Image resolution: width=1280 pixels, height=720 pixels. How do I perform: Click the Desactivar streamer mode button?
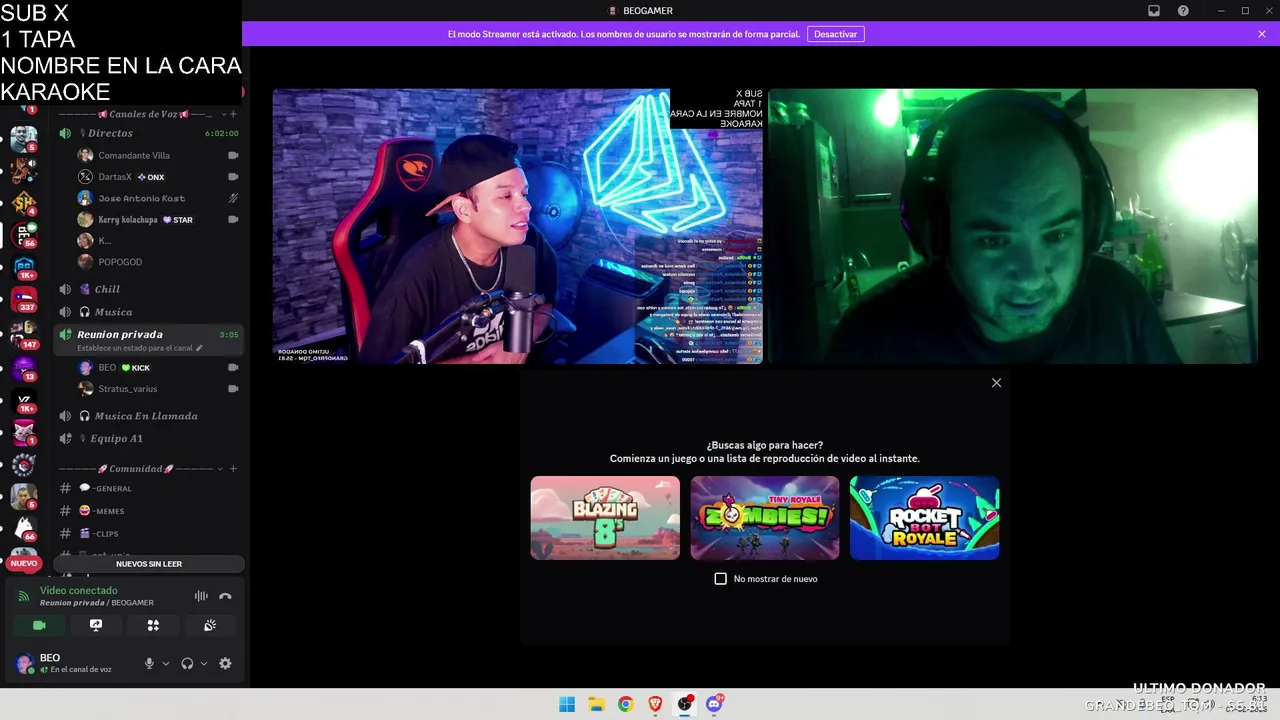click(x=835, y=34)
